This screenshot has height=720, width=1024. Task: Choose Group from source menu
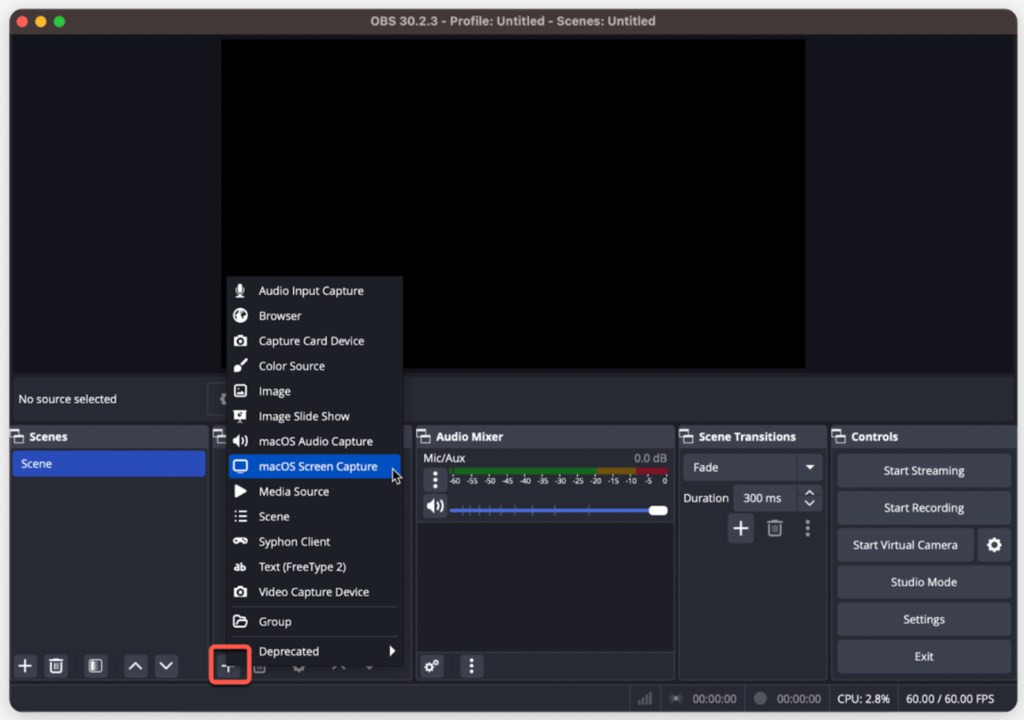click(x=314, y=621)
